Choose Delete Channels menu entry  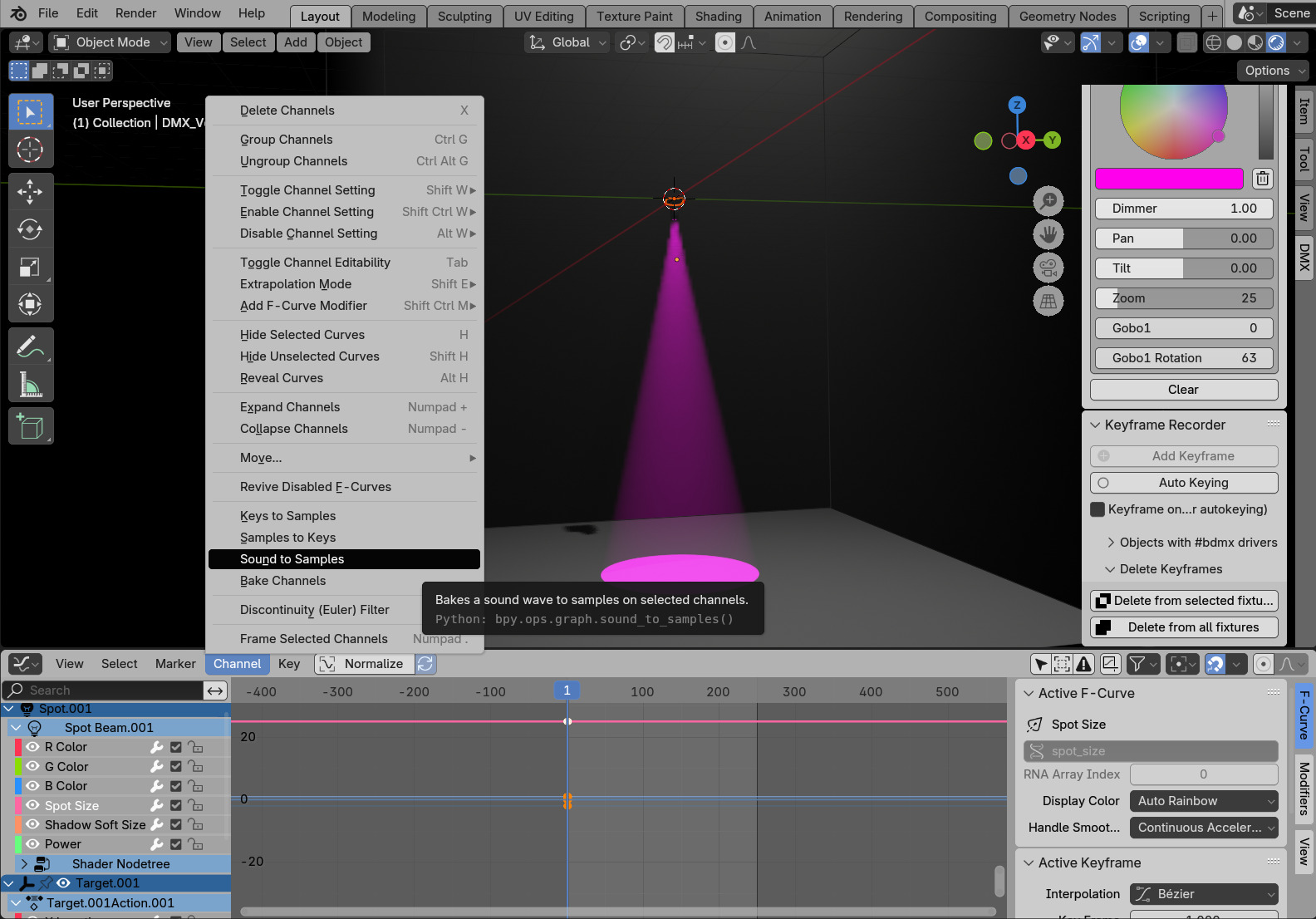click(344, 111)
